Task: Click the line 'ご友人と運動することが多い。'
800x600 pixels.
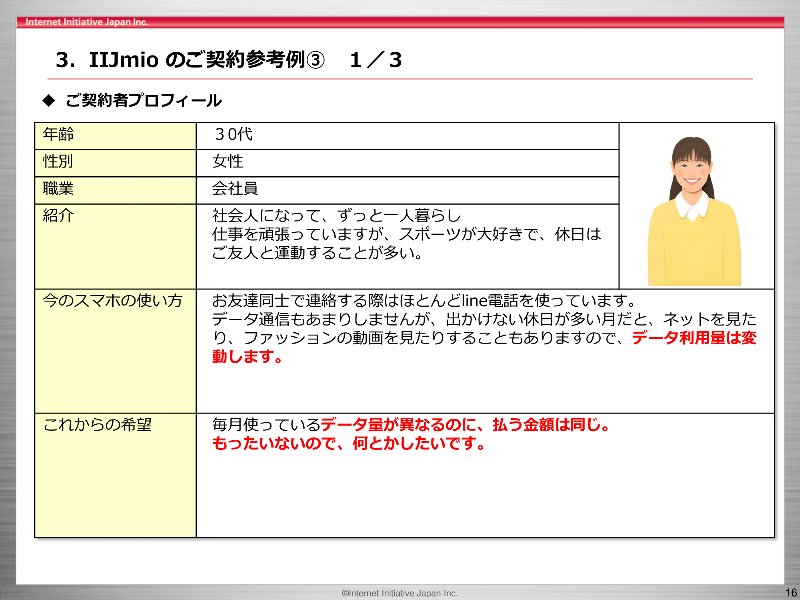Action: pos(317,253)
